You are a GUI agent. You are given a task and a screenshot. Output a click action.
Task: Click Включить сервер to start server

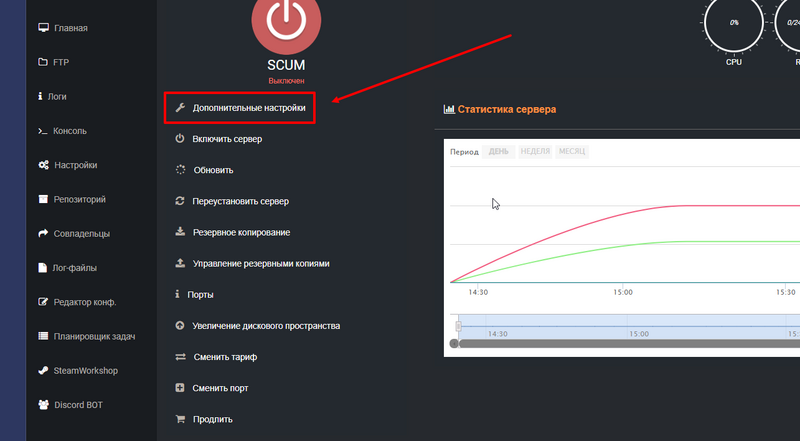(227, 139)
